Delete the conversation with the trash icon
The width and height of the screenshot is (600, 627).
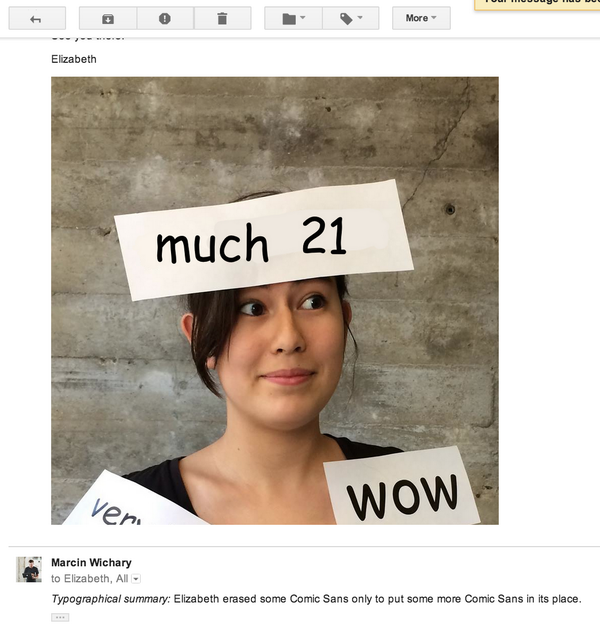222,18
